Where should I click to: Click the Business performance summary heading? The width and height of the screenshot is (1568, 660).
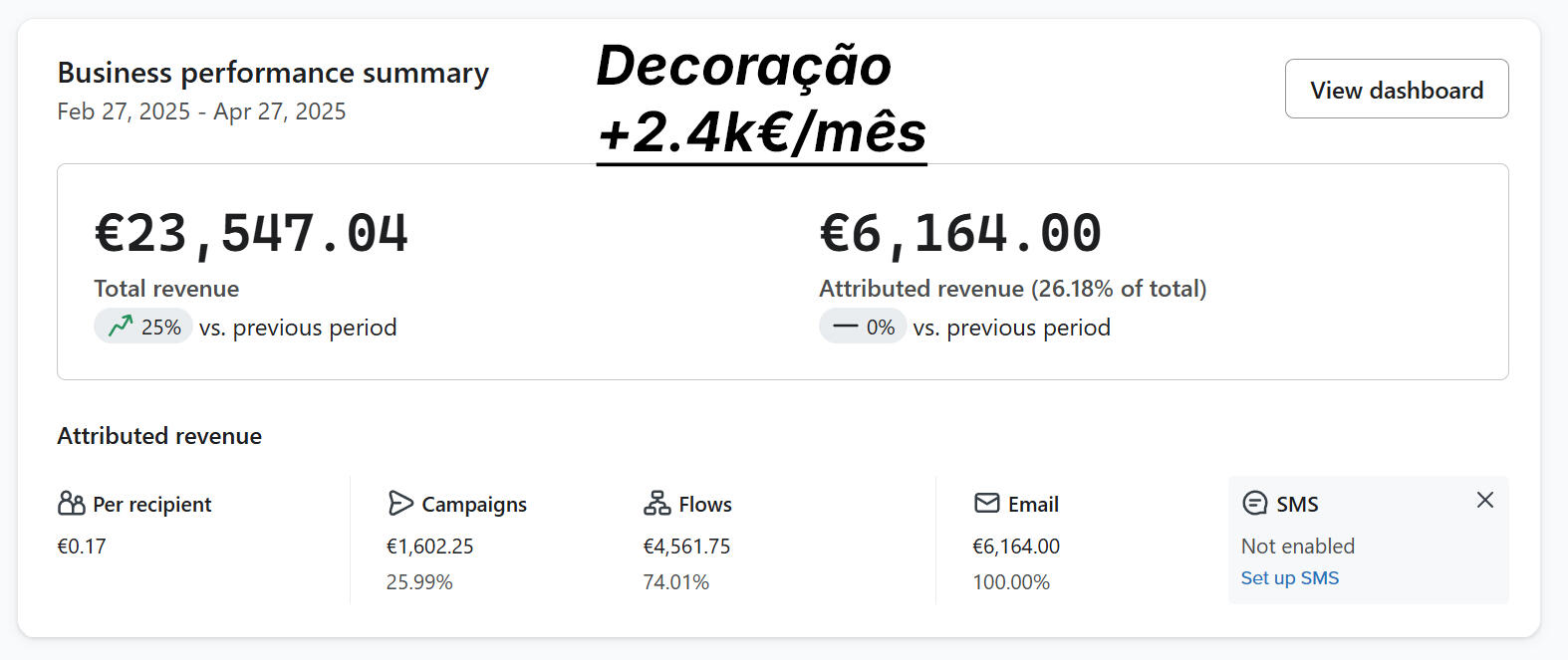273,73
